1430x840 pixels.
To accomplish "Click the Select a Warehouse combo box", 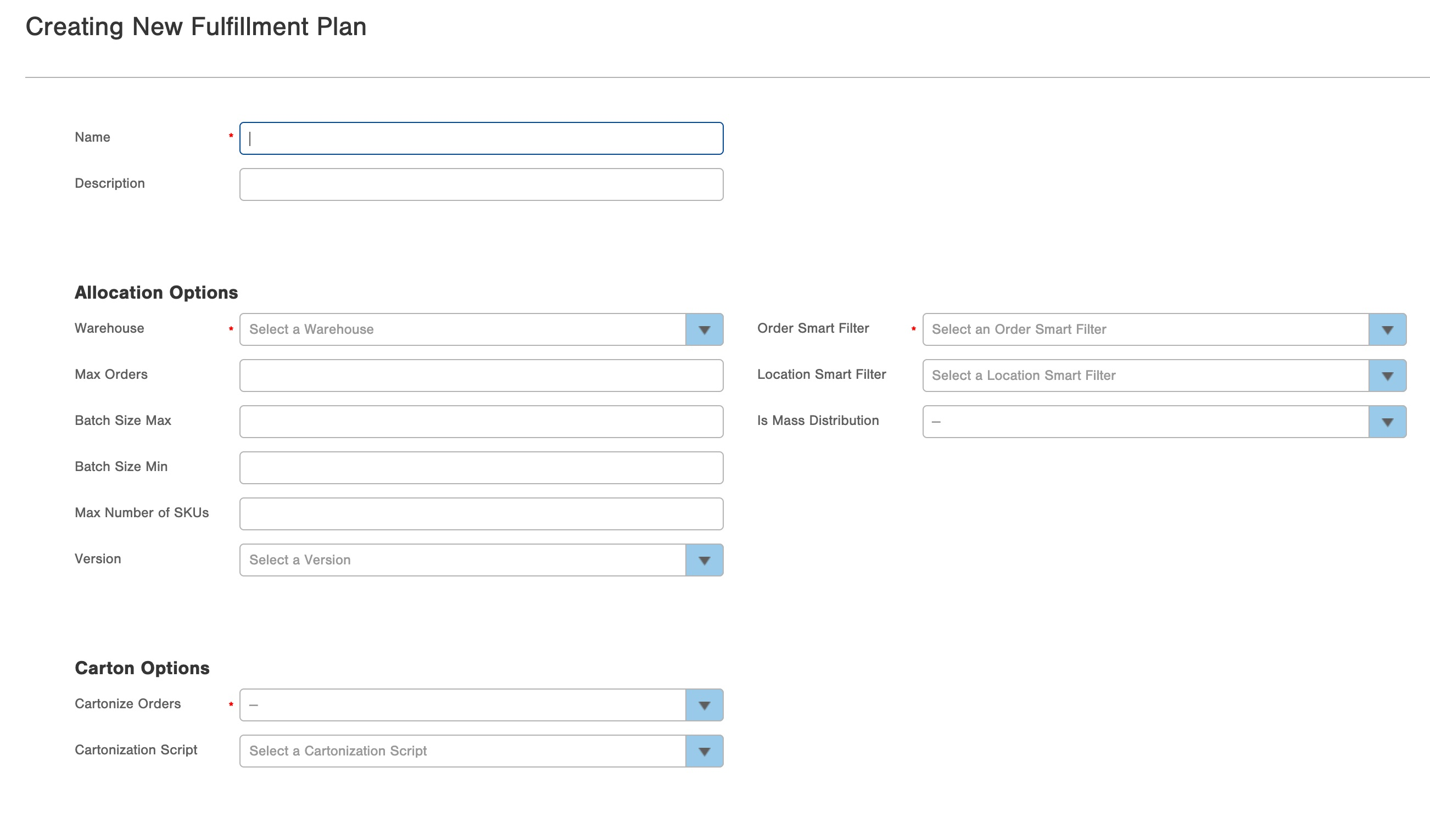I will tap(462, 329).
